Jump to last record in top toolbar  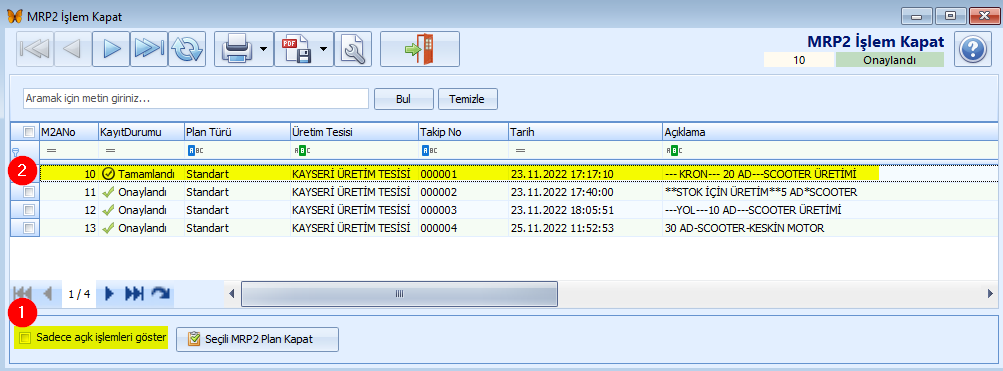point(150,49)
